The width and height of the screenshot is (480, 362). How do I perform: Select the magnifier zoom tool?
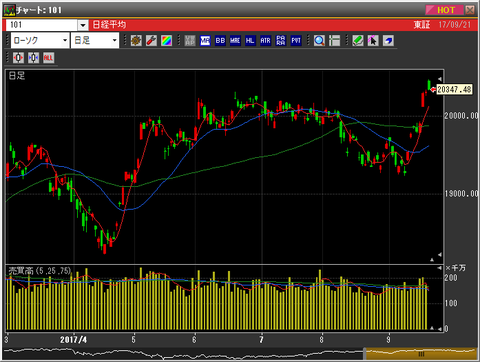(x=319, y=41)
